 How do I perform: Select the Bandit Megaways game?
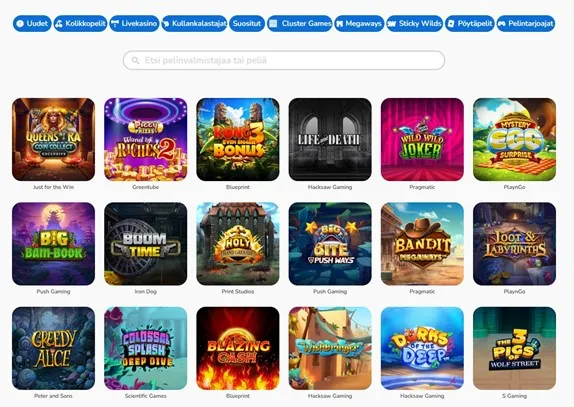point(422,244)
